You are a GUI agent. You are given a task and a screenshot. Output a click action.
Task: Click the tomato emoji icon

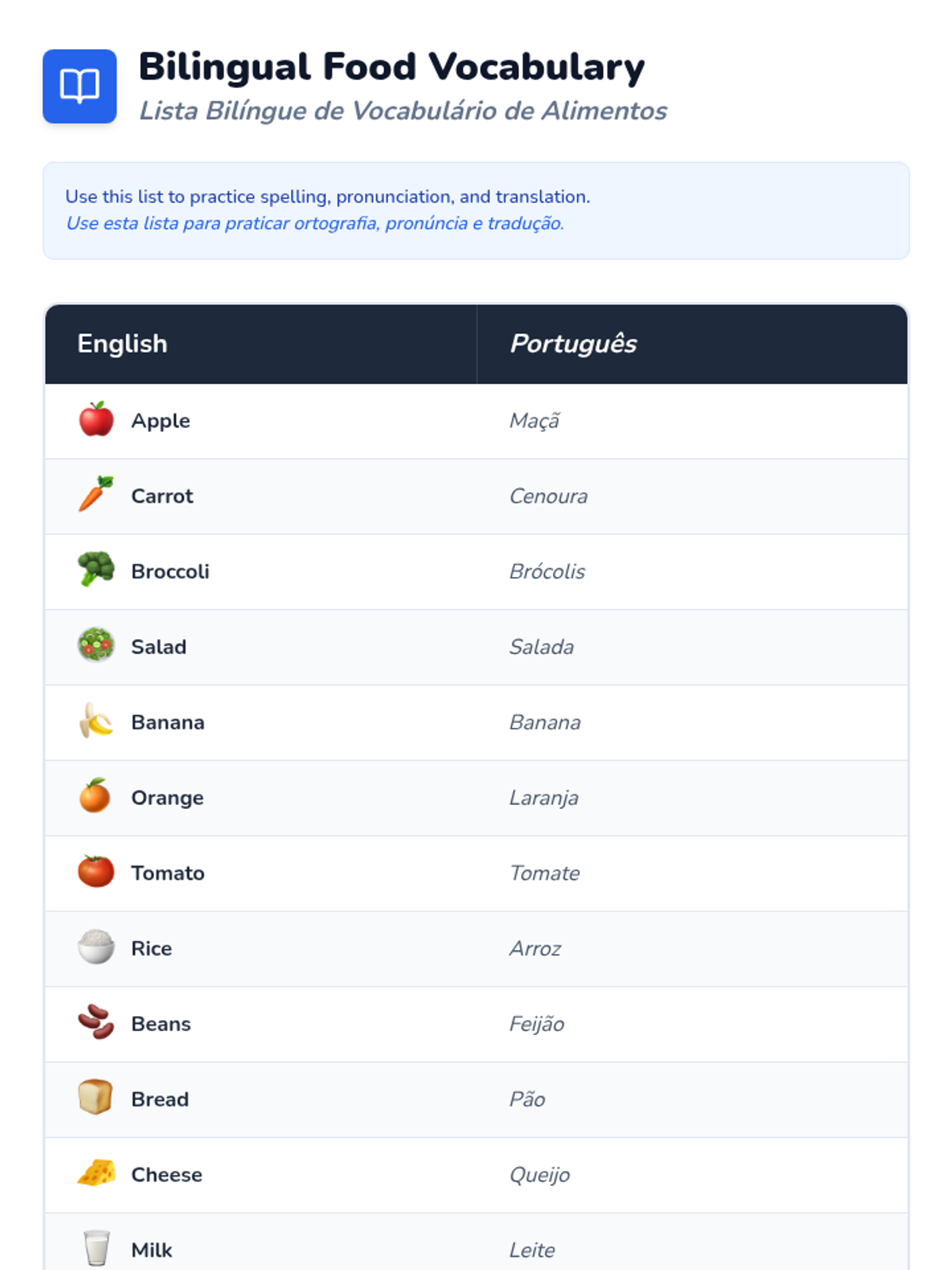(x=96, y=872)
